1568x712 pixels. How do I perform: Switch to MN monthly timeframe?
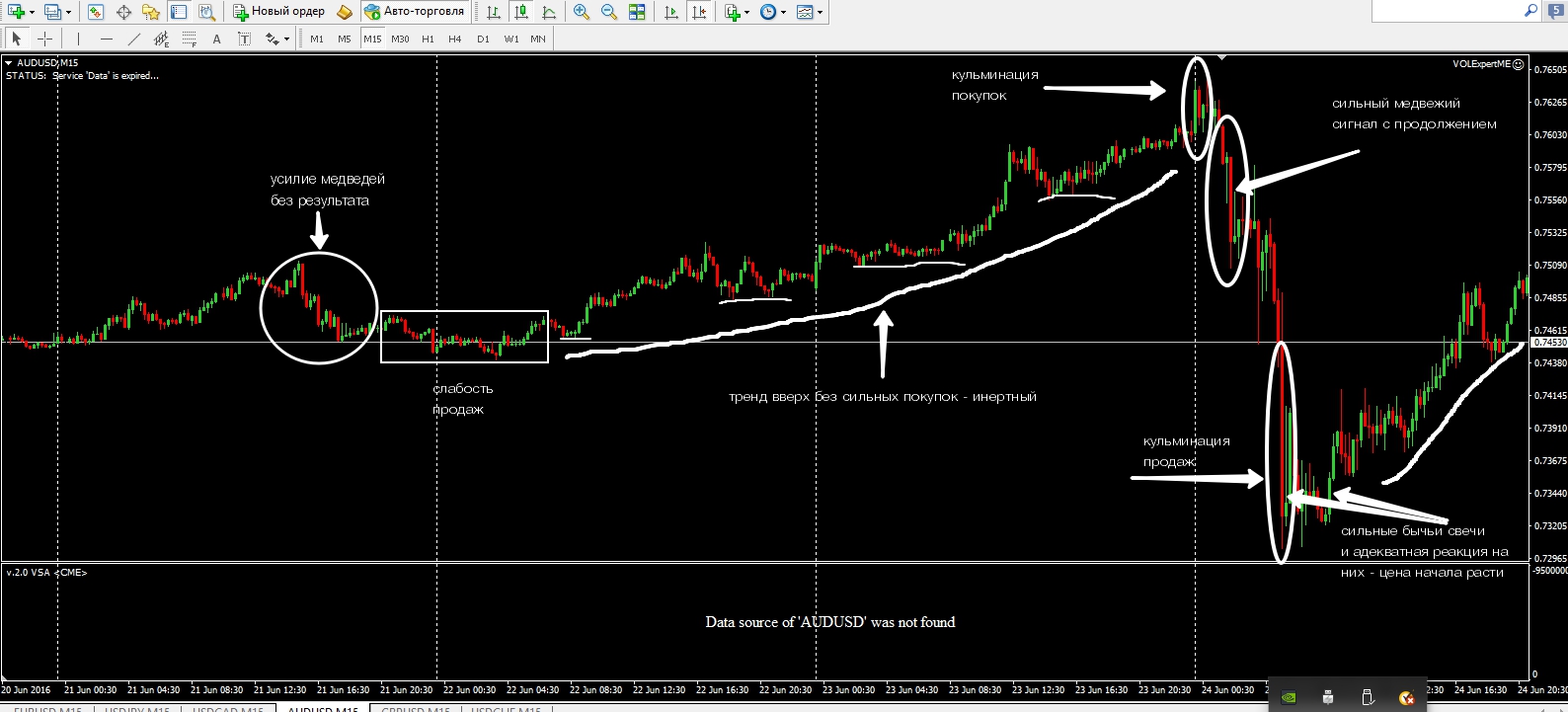538,39
